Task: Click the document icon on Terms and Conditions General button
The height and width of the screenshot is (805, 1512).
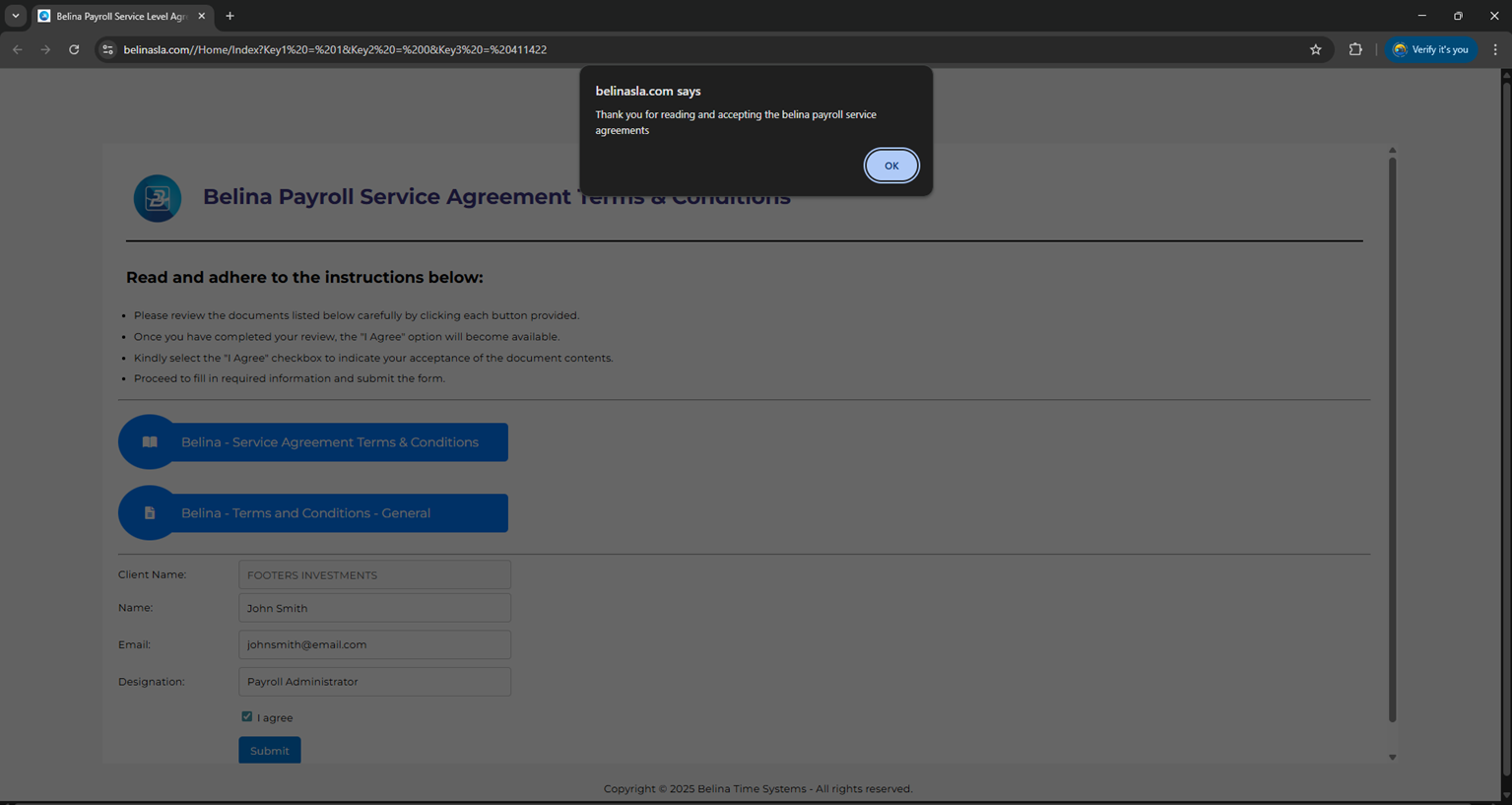Action: 150,513
